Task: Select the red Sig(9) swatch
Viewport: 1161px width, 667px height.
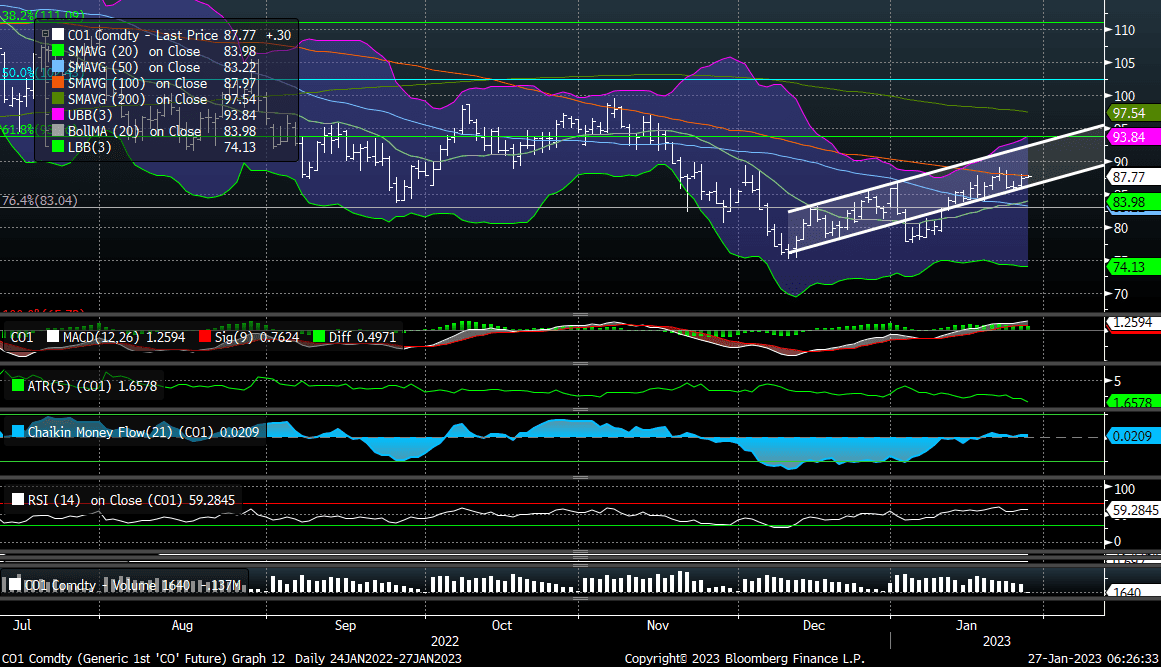Action: (205, 337)
